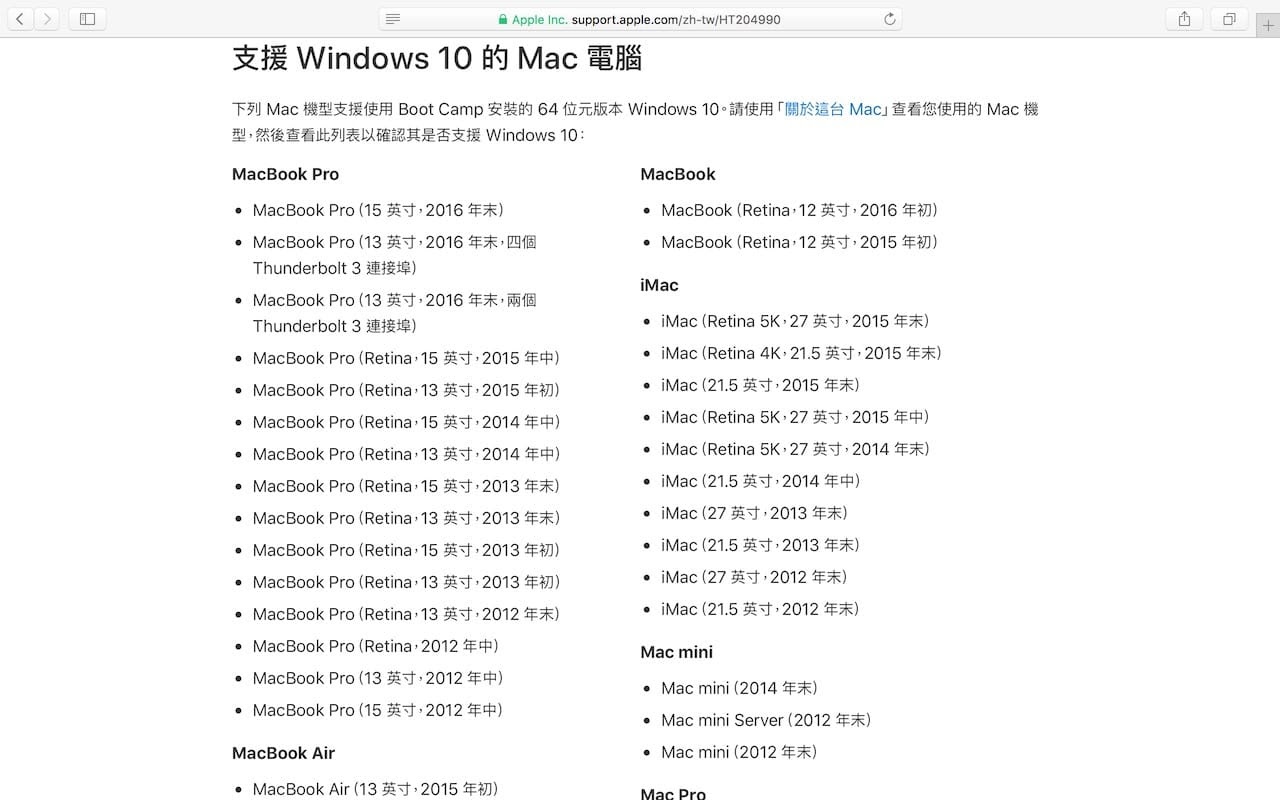Click MacBook Pro 13 英寸 2016 四個 Thunderbolt entry
1280x800 pixels.
395,255
